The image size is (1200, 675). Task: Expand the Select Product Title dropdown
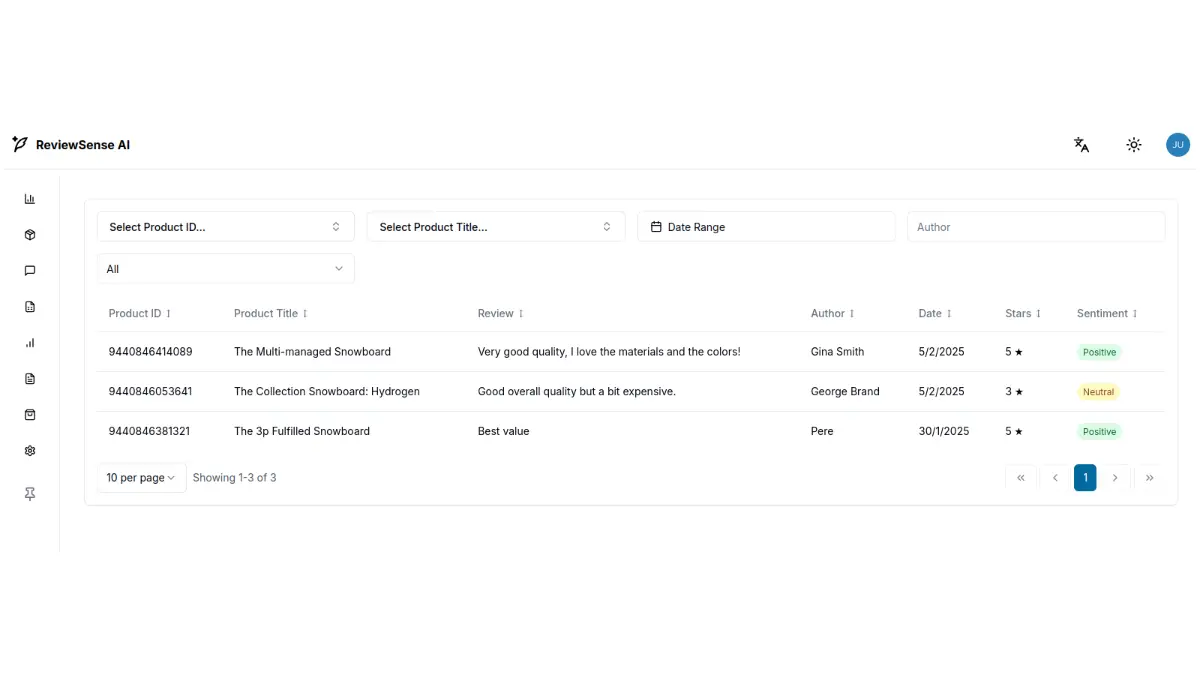pyautogui.click(x=495, y=227)
